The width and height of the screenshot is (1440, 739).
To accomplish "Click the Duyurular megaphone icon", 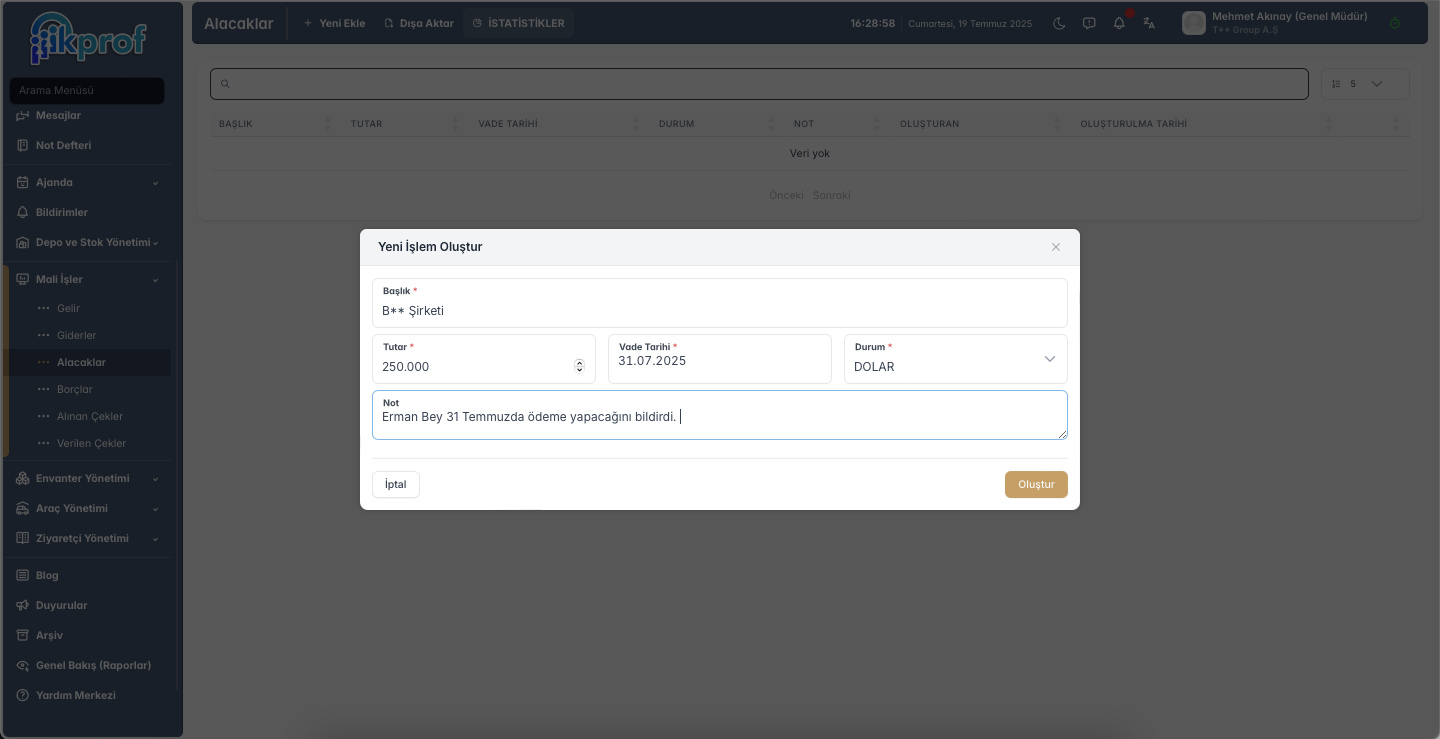I will point(23,605).
